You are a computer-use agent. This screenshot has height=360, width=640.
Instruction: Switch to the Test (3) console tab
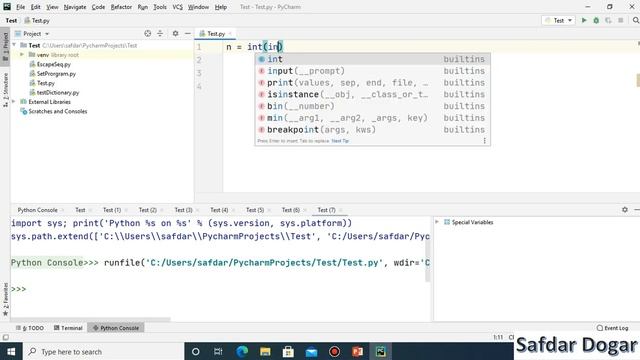183,210
